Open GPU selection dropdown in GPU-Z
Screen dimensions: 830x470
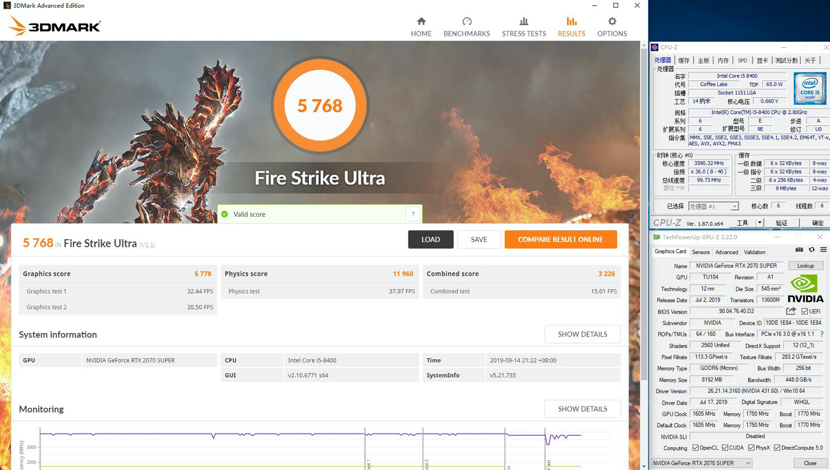pos(701,463)
